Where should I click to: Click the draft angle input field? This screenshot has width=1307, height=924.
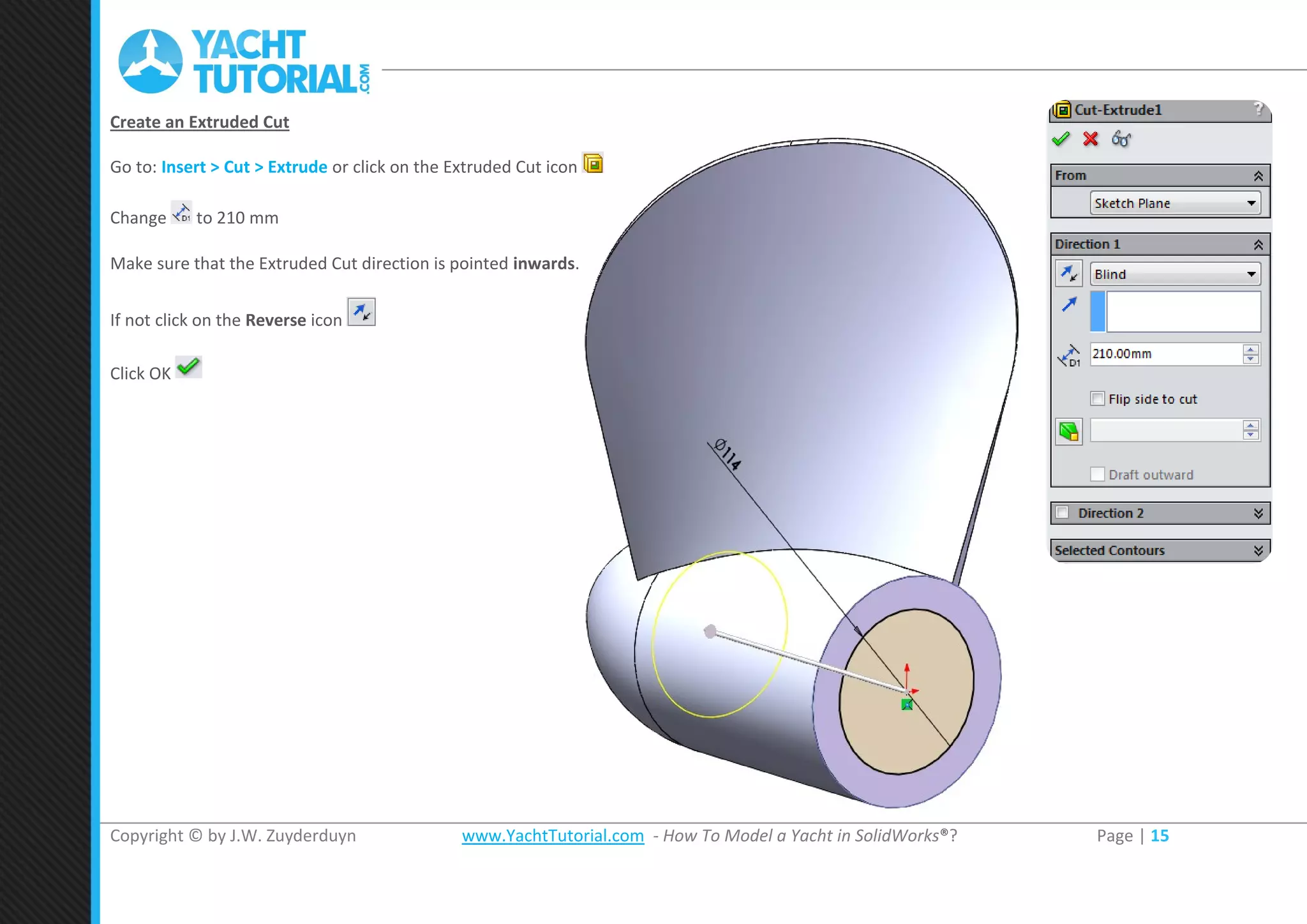1167,431
